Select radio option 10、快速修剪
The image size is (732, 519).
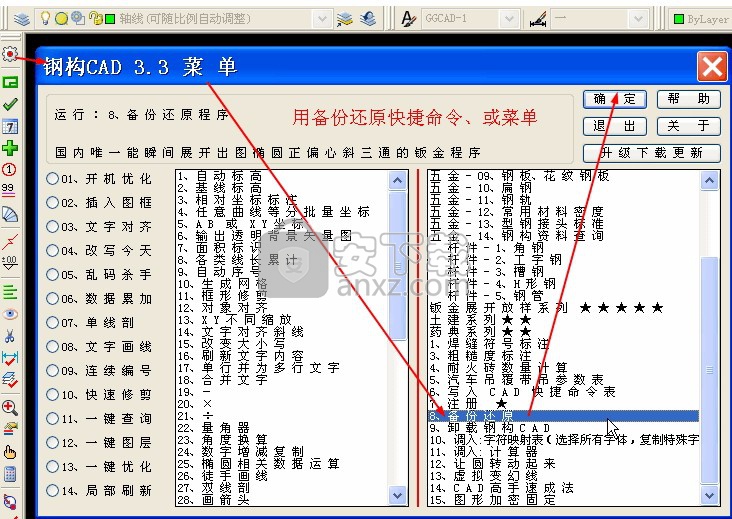pyautogui.click(x=52, y=395)
